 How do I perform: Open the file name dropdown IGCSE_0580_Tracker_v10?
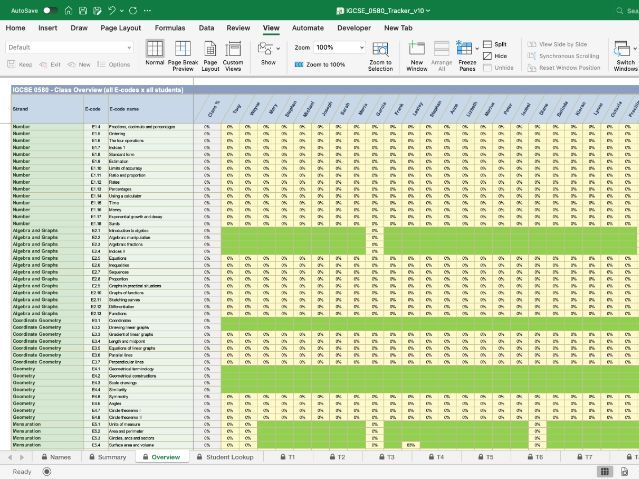click(x=383, y=11)
